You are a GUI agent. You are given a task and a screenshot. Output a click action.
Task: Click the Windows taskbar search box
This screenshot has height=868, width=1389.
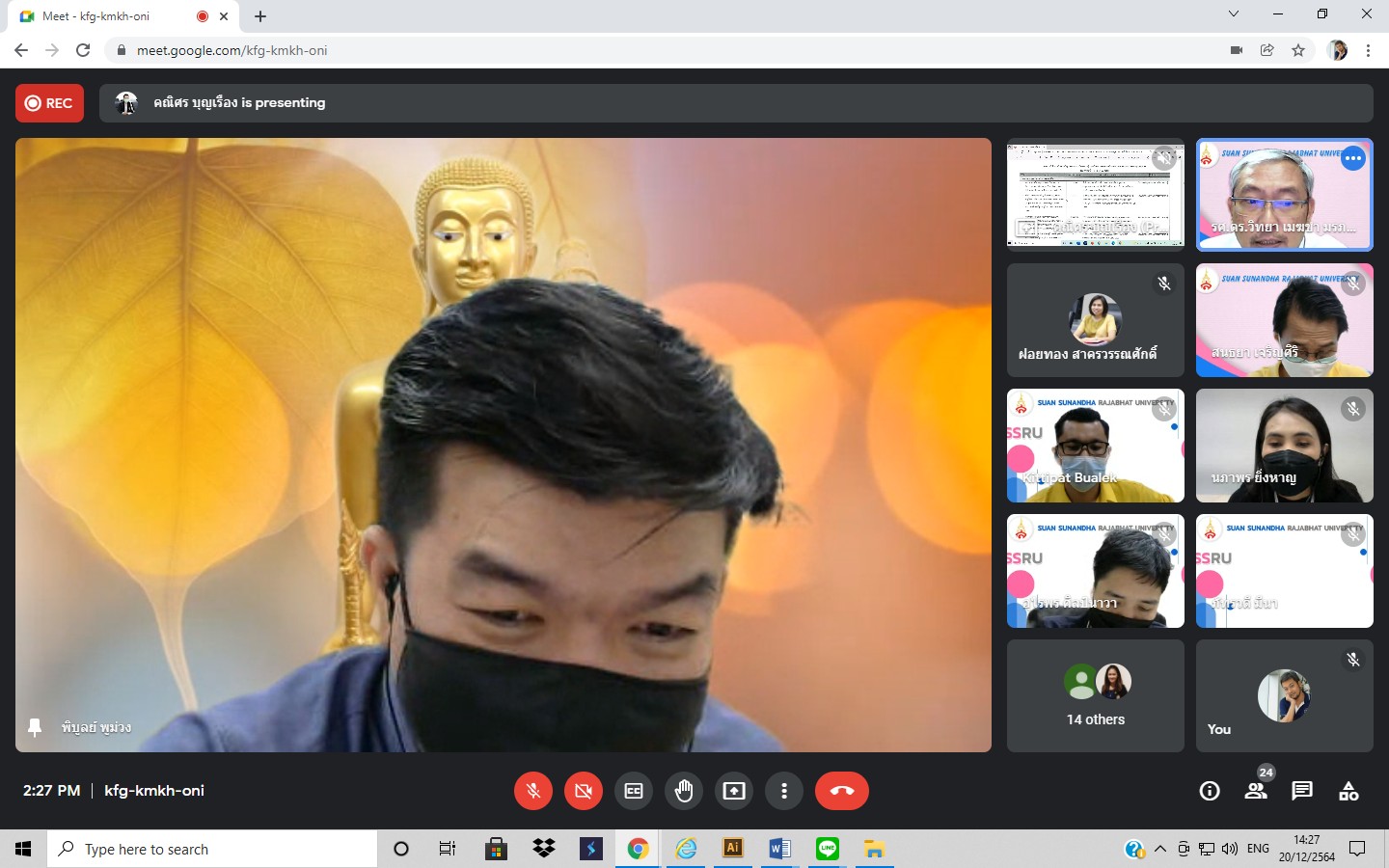coord(212,849)
